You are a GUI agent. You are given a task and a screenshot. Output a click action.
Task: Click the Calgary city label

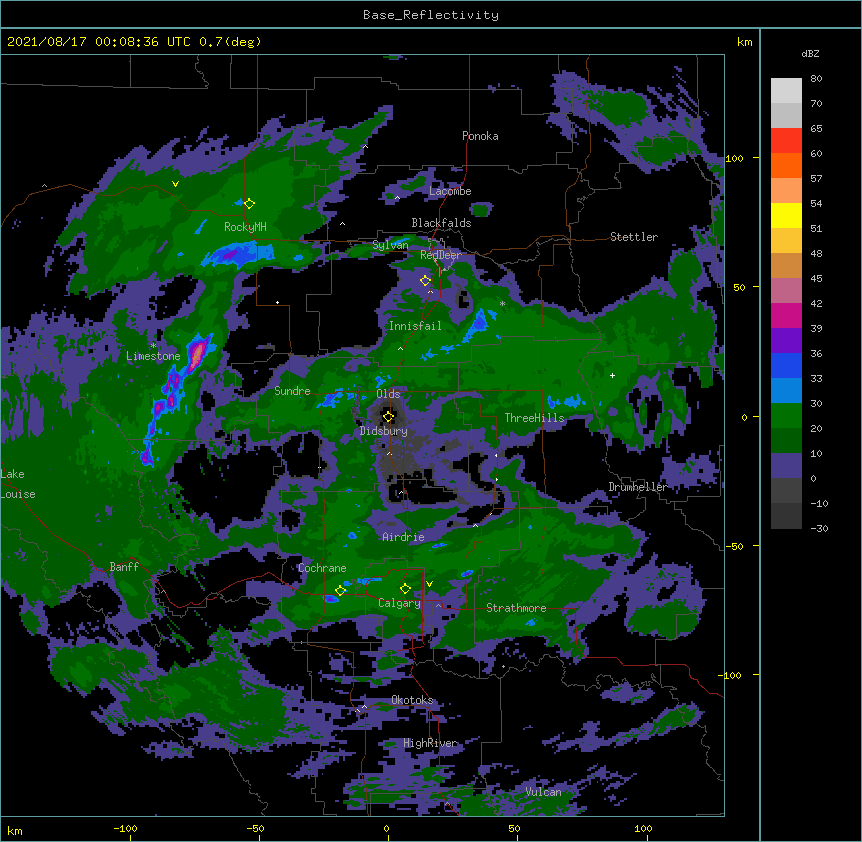coord(399,603)
